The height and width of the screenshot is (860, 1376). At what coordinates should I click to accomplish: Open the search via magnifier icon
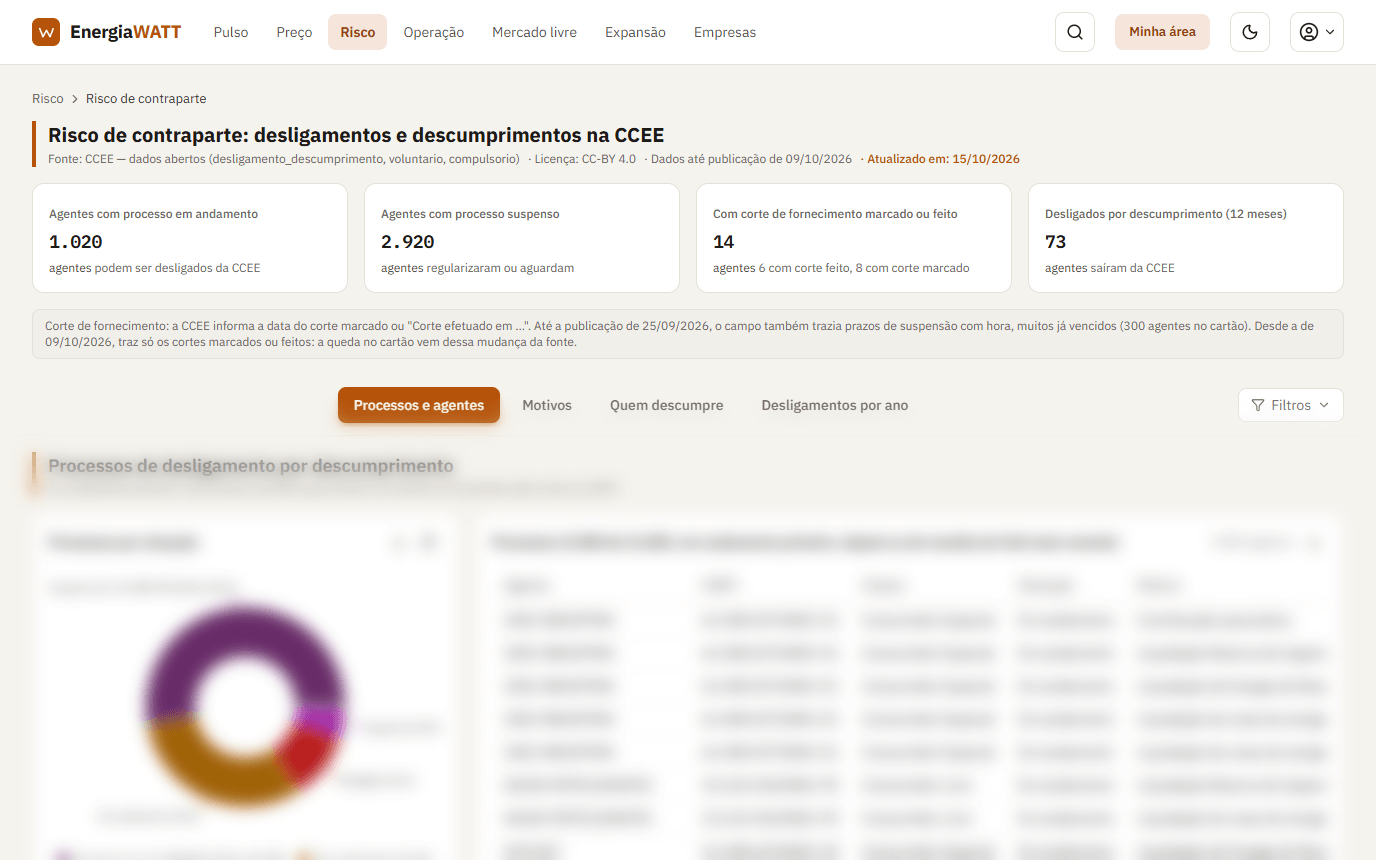click(1075, 32)
